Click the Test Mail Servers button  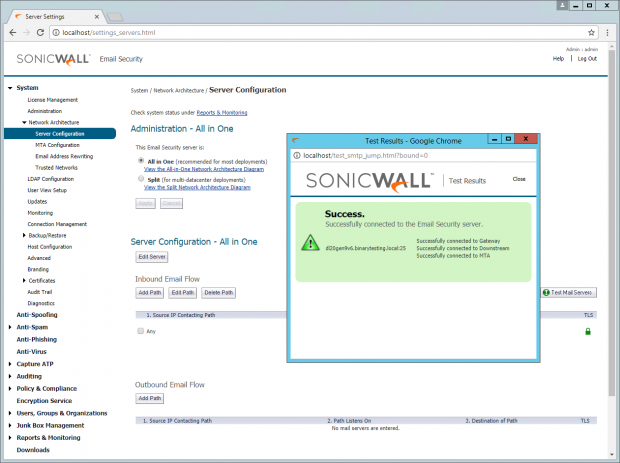click(569, 293)
